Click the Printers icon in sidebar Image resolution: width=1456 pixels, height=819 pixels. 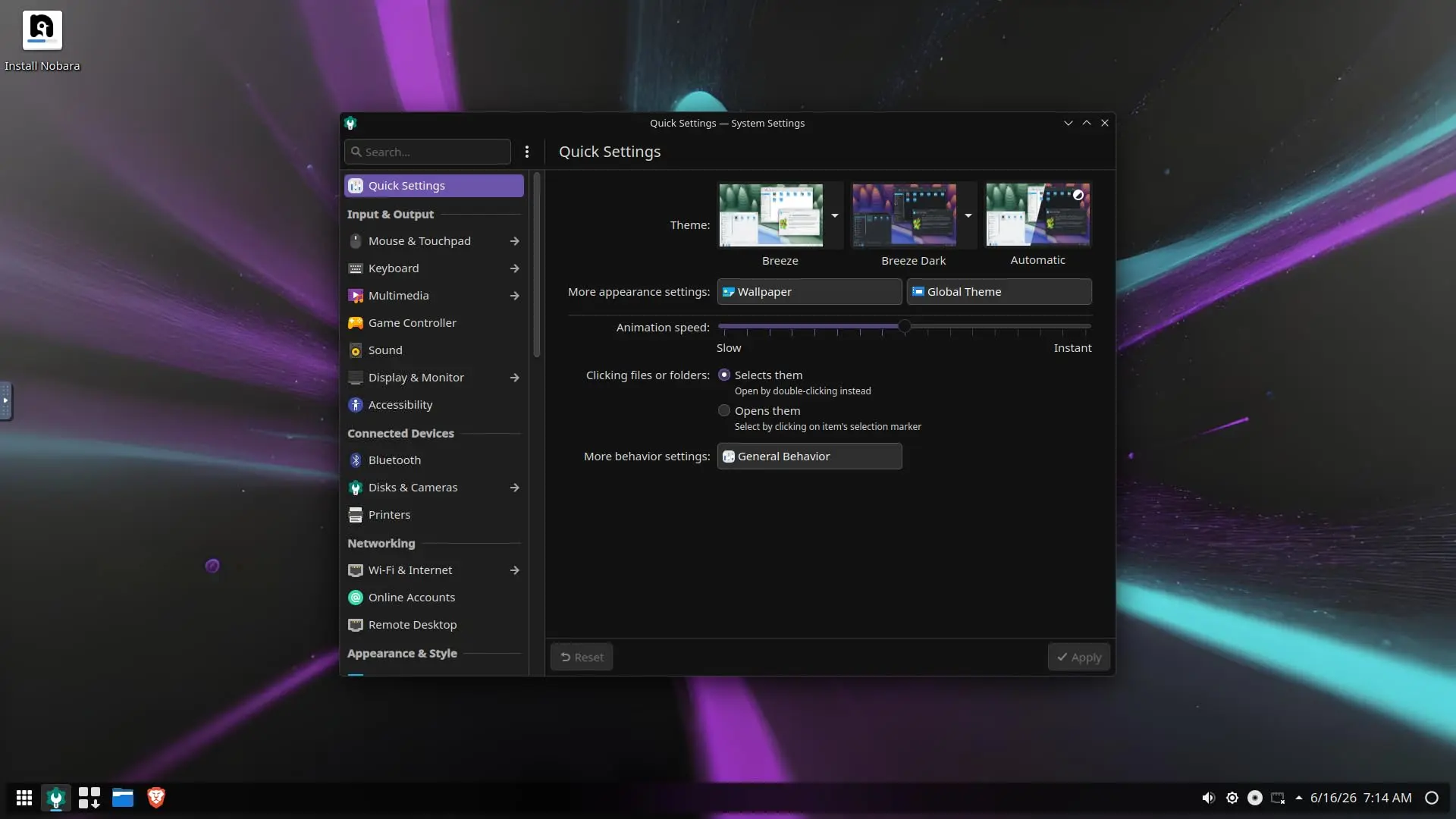(x=356, y=515)
